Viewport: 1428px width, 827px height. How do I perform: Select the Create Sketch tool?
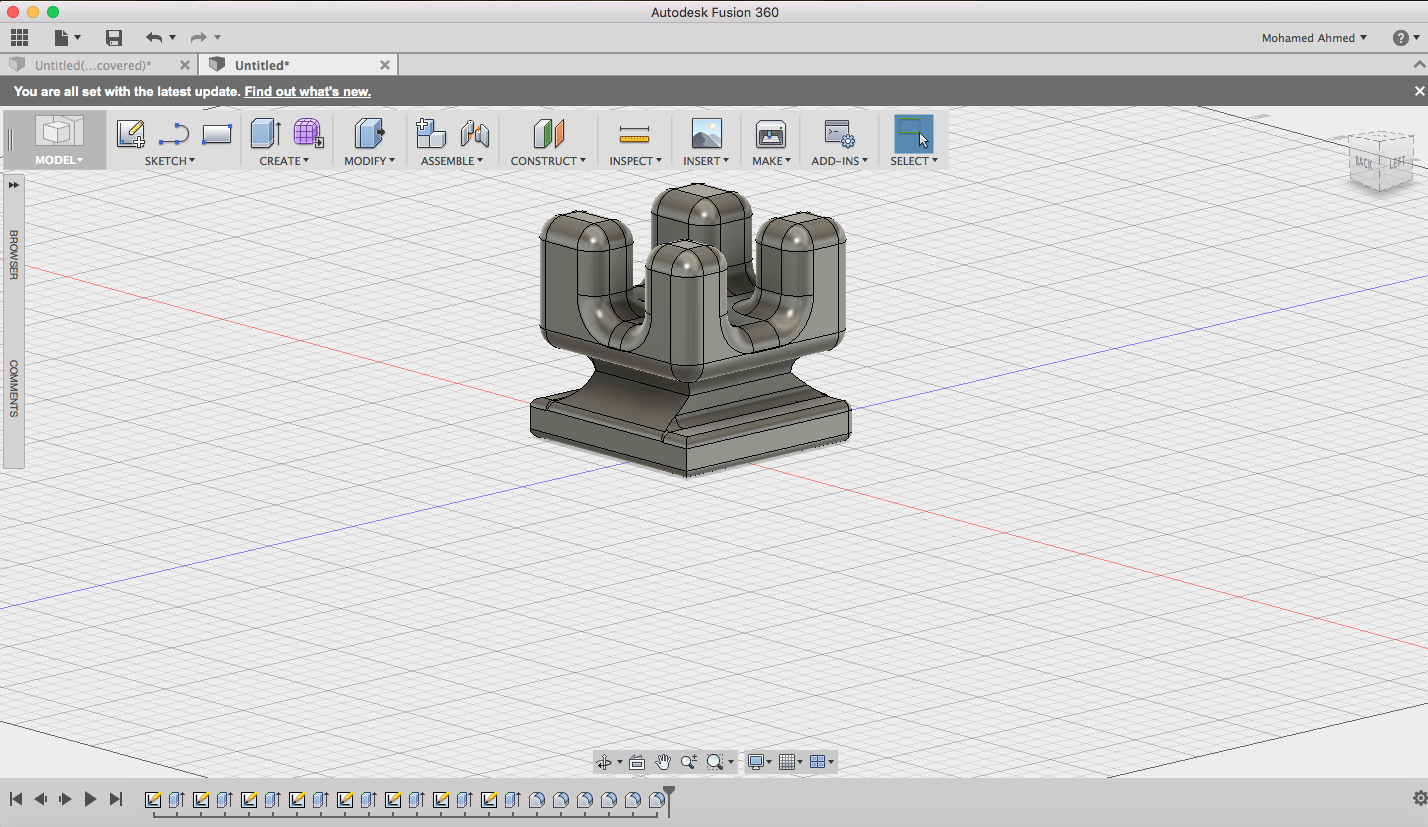[x=131, y=134]
